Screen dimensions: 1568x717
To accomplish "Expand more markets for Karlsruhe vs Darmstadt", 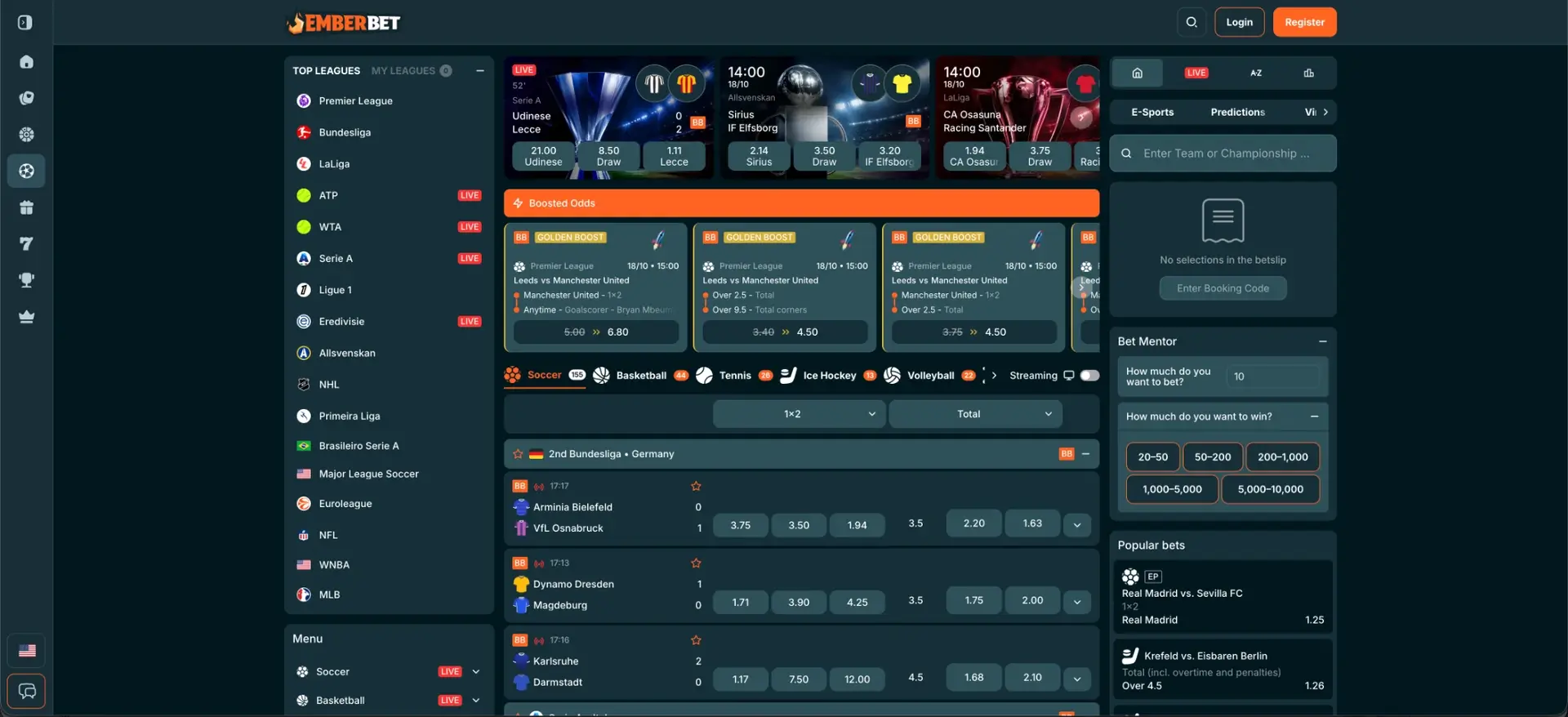I will coord(1077,679).
